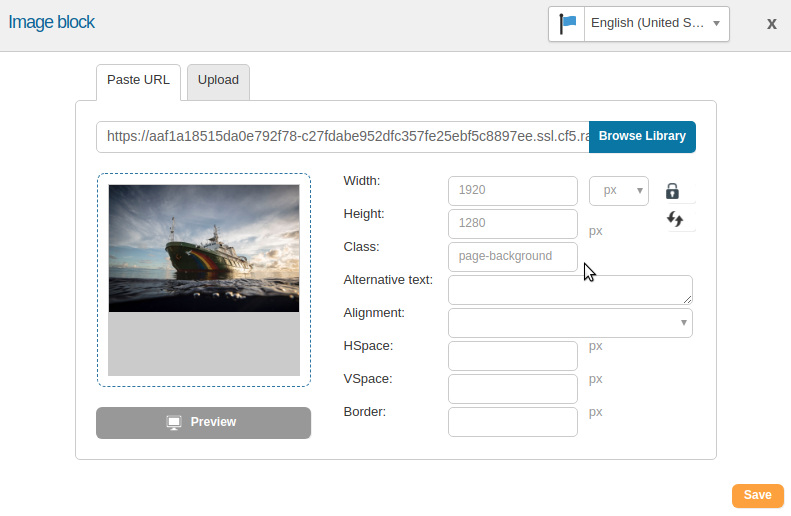This screenshot has height=516, width=791.
Task: Toggle the aspect ratio lock icon
Action: tap(672, 191)
